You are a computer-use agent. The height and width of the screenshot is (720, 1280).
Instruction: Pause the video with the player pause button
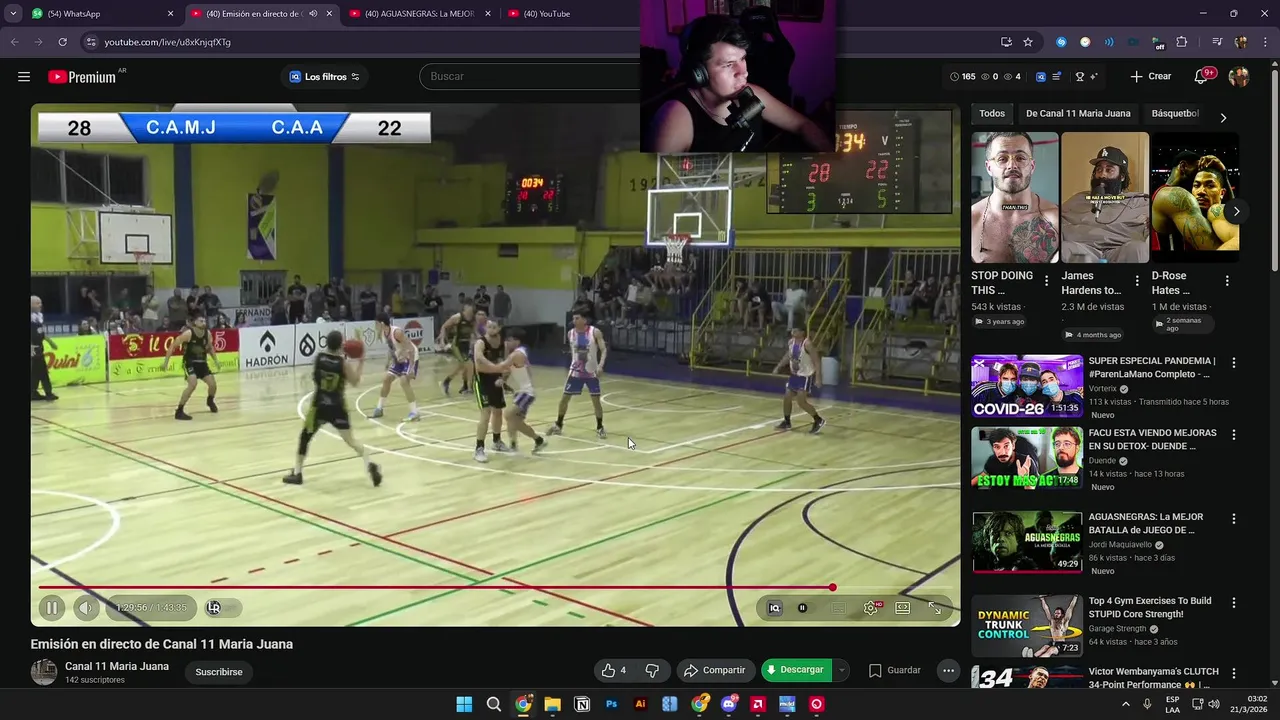click(x=52, y=607)
